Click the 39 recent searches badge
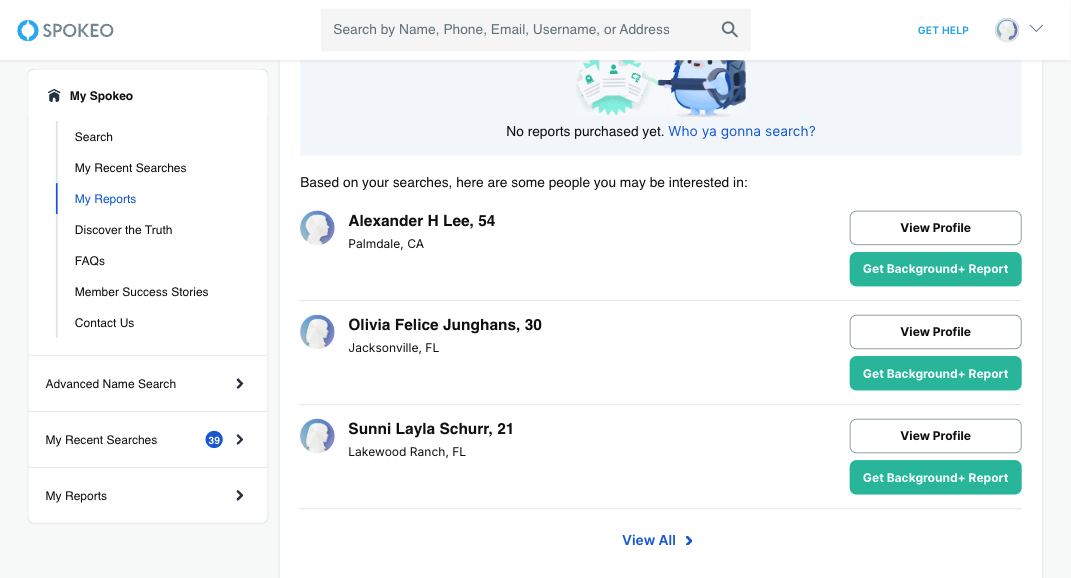1071x578 pixels. [214, 440]
